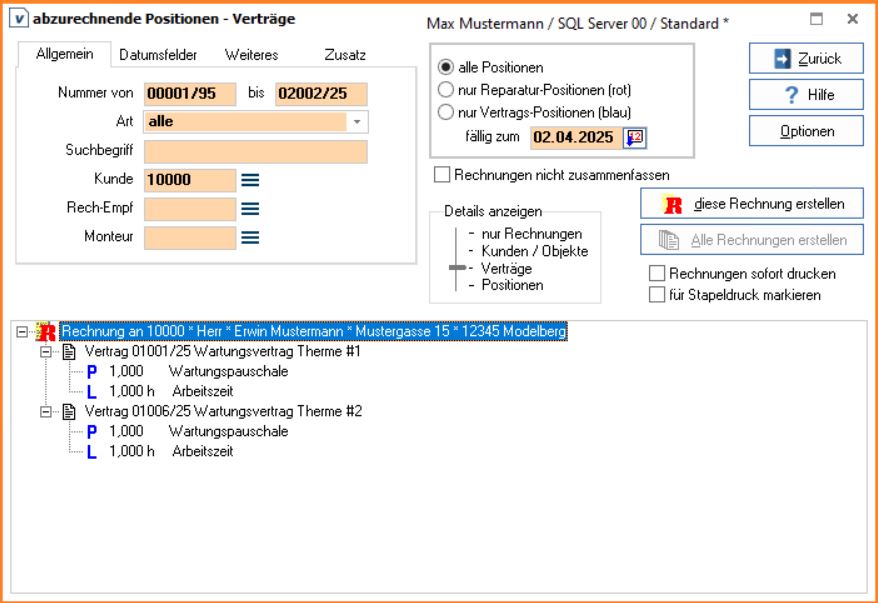Collapse the Vertrag 01001/25 tree node
This screenshot has height=603, width=878.
pos(44,352)
